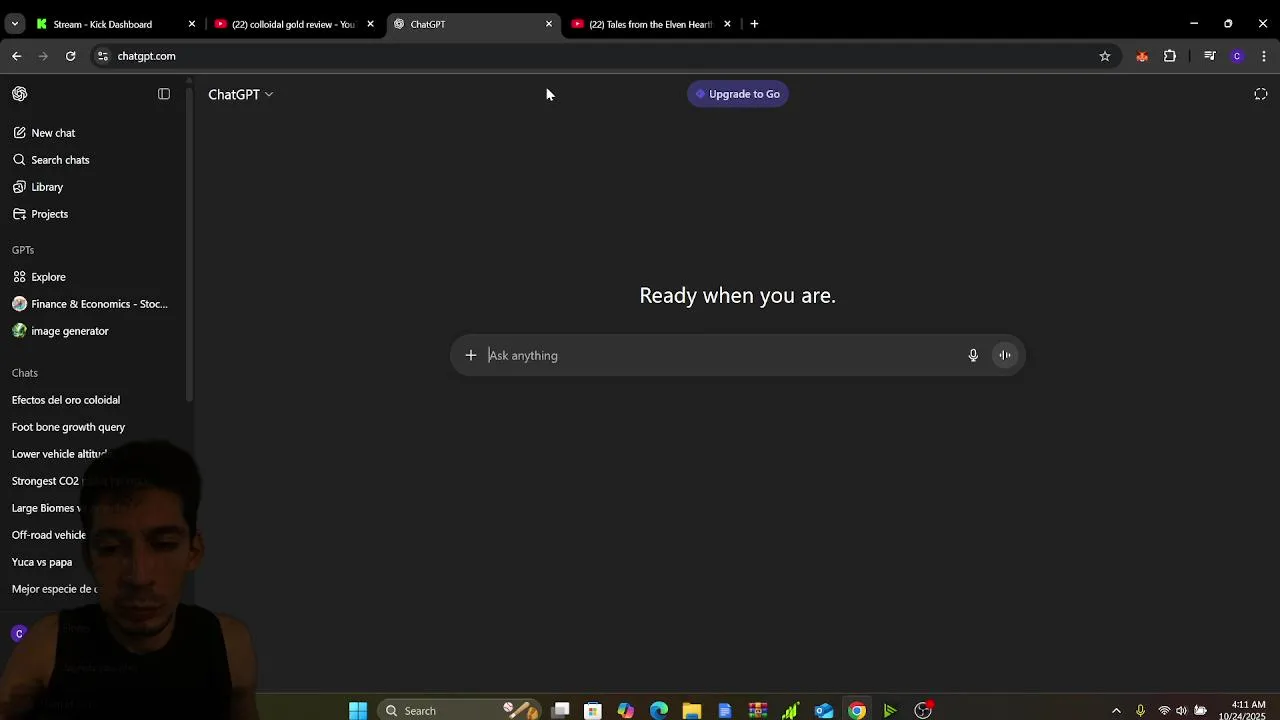1280x720 pixels.
Task: Open Microsoft Edge from the taskbar
Action: point(659,711)
